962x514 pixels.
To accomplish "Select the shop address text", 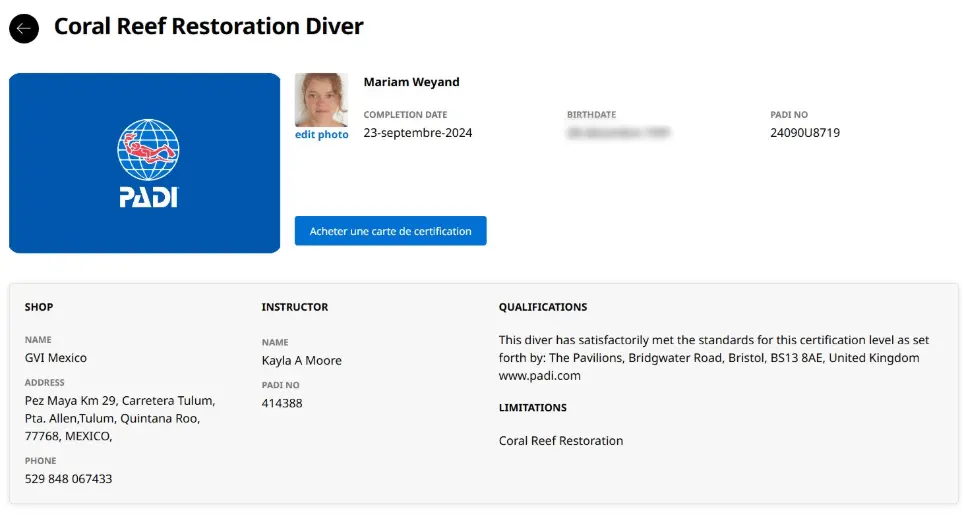I will (119, 418).
